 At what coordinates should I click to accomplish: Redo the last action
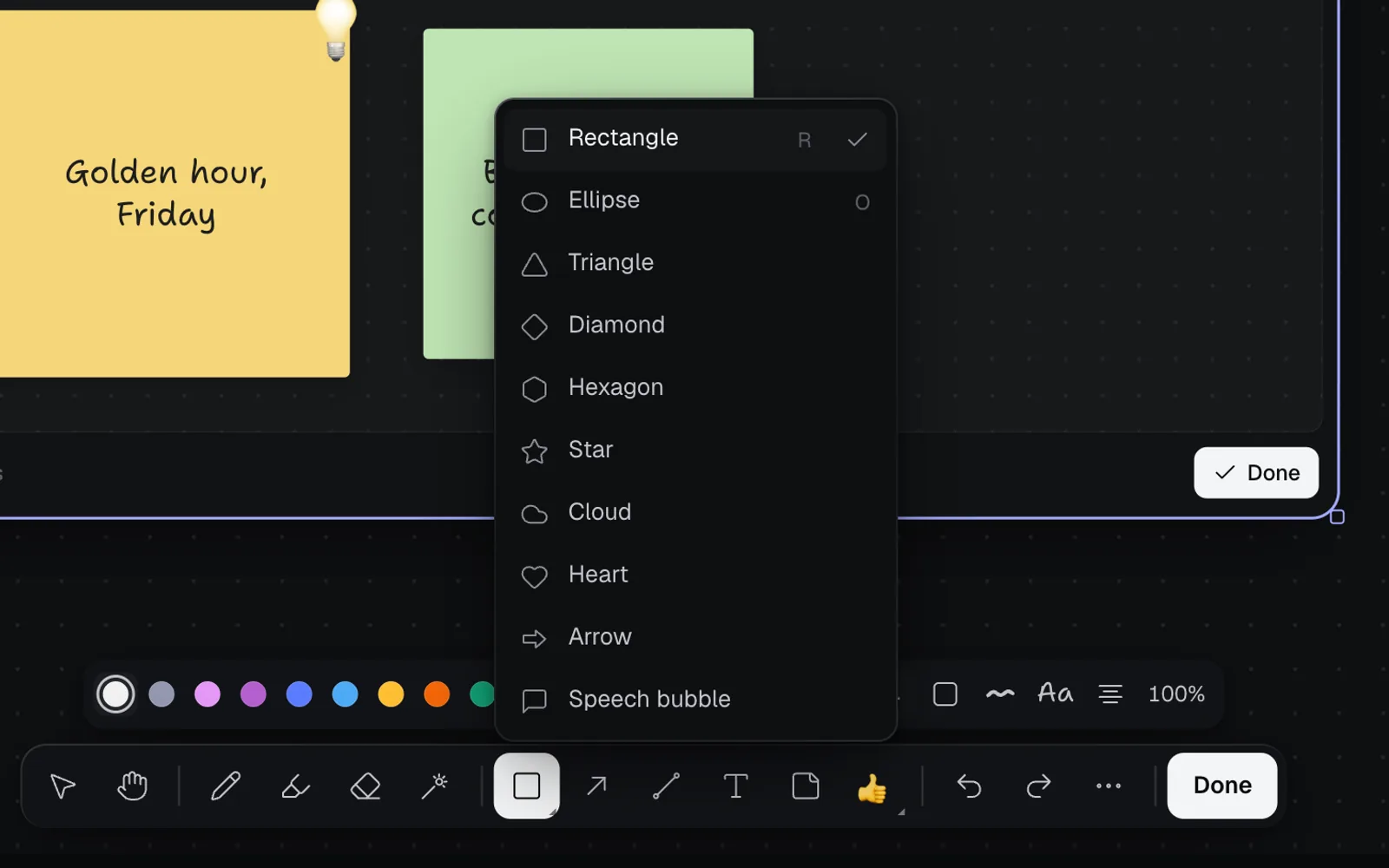point(1038,786)
